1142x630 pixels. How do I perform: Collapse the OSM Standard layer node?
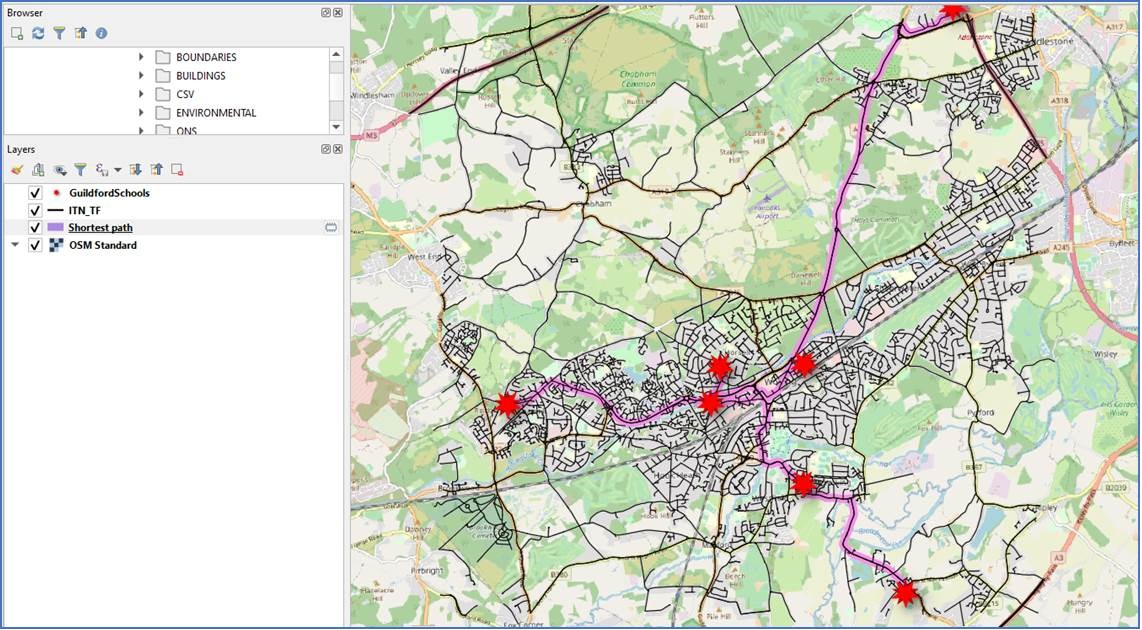point(15,245)
